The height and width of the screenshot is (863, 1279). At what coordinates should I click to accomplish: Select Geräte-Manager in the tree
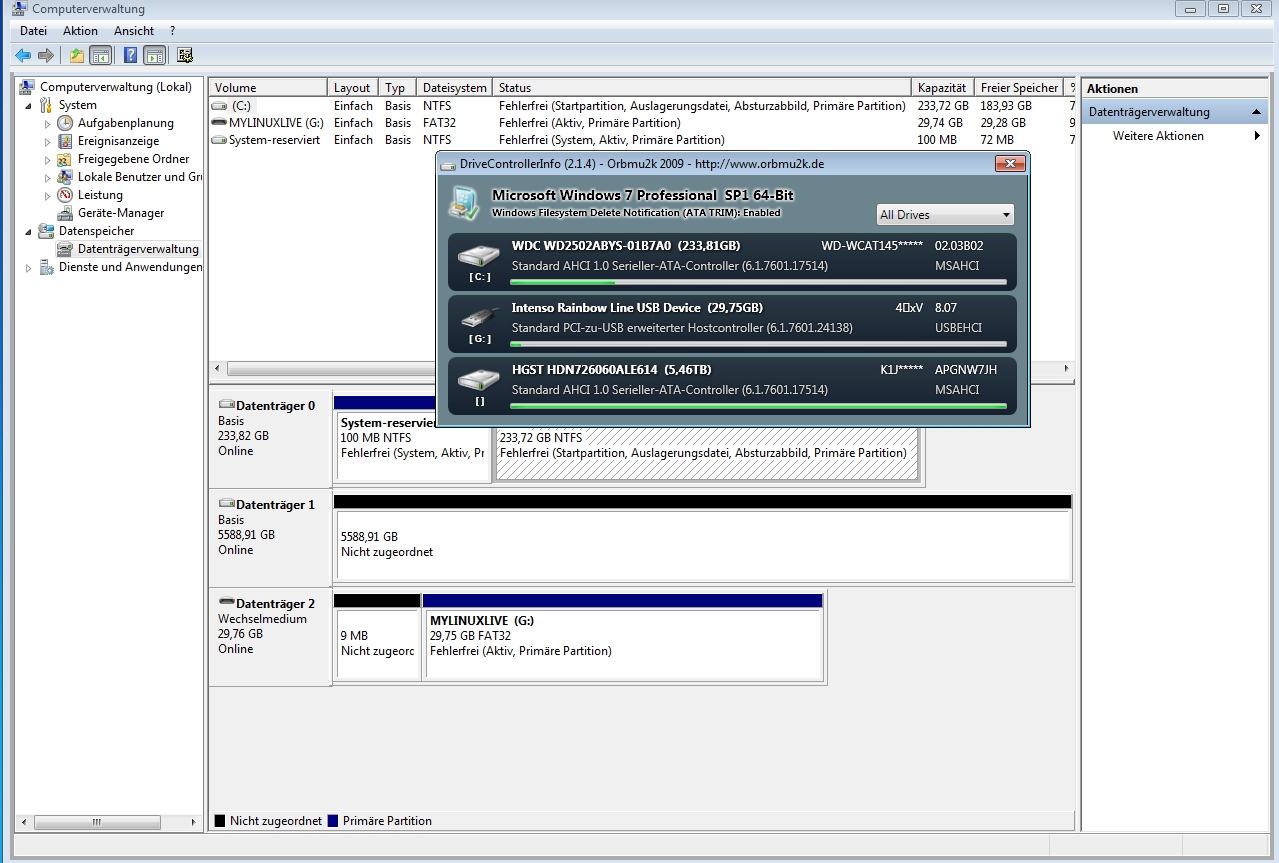click(x=120, y=213)
